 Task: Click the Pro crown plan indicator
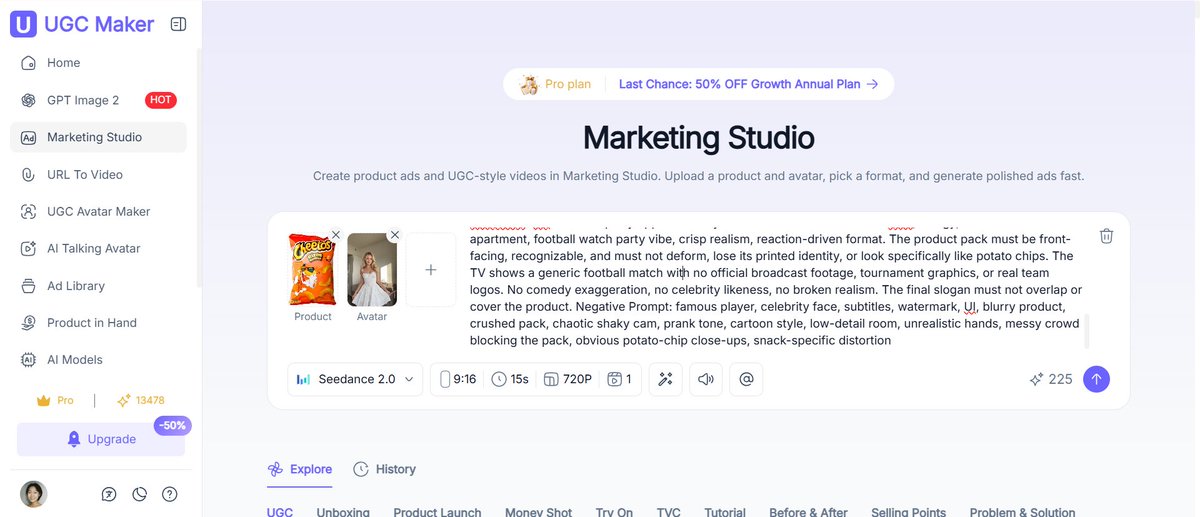[x=55, y=400]
